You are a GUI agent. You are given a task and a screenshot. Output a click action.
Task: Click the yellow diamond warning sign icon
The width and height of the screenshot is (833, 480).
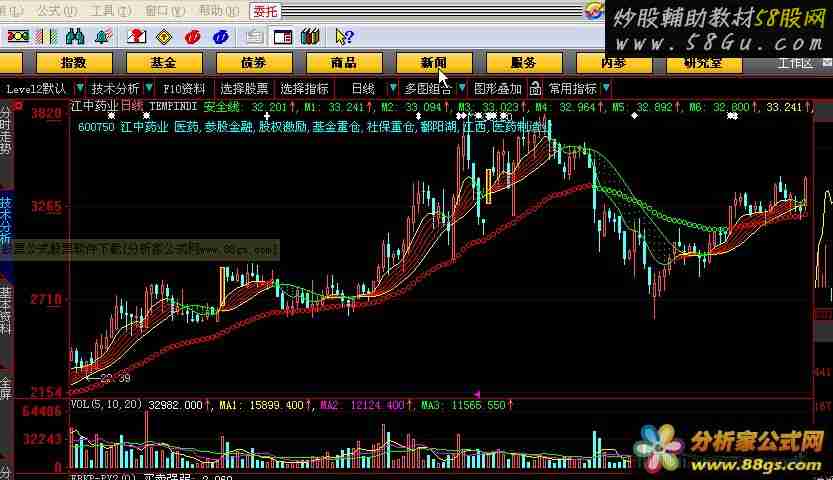(x=165, y=37)
